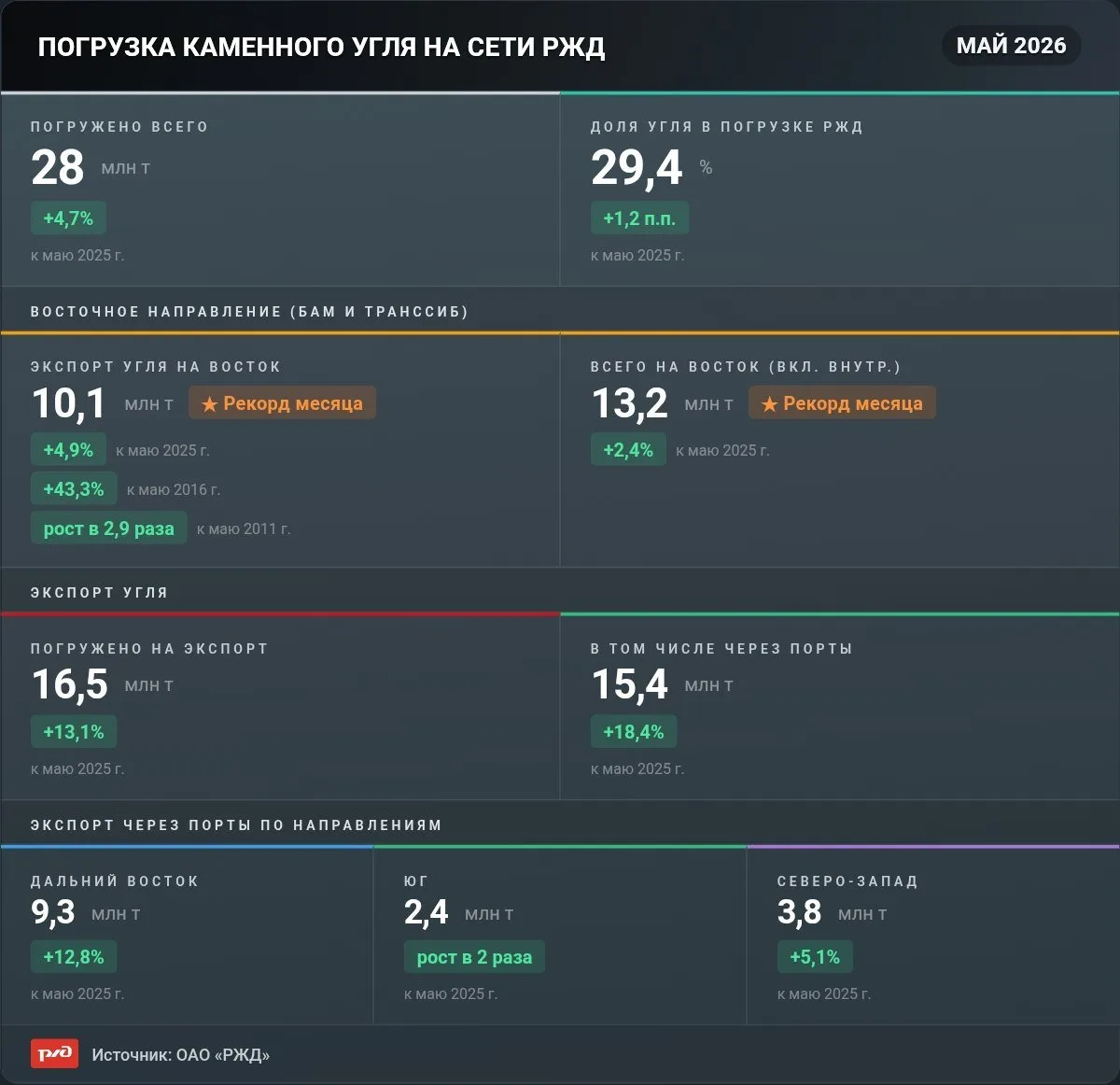Click the Восточное направление section header

[x=249, y=312]
